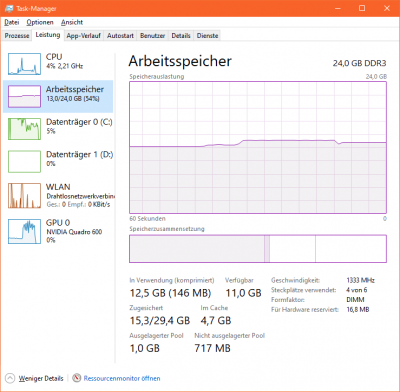Click the Task-Manager title bar icon
This screenshot has height=392, width=400.
[x=9, y=8]
